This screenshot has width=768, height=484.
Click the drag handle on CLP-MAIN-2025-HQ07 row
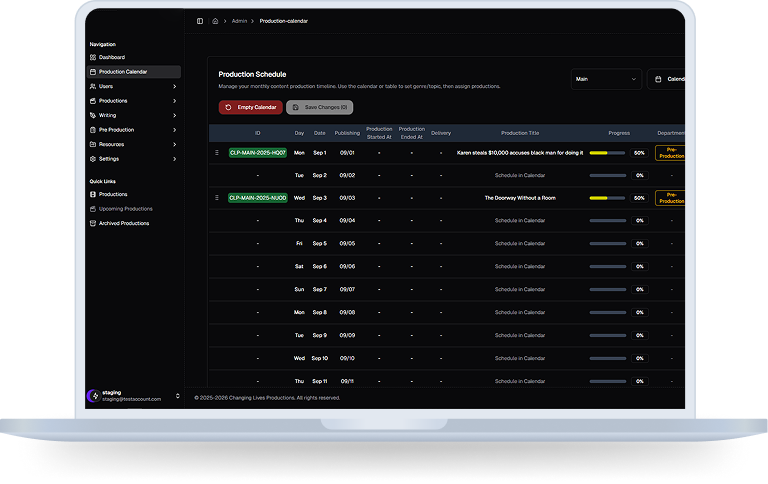[x=217, y=153]
